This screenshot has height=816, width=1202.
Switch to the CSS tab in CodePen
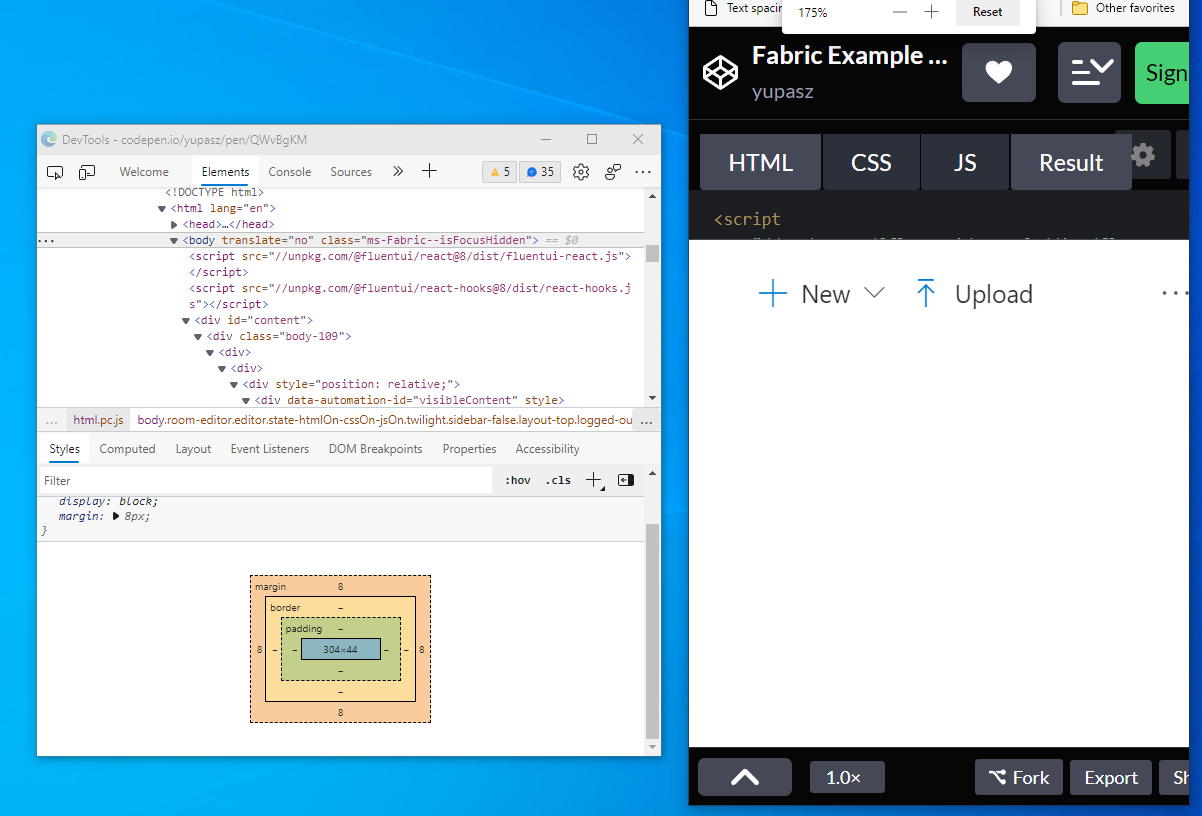870,161
